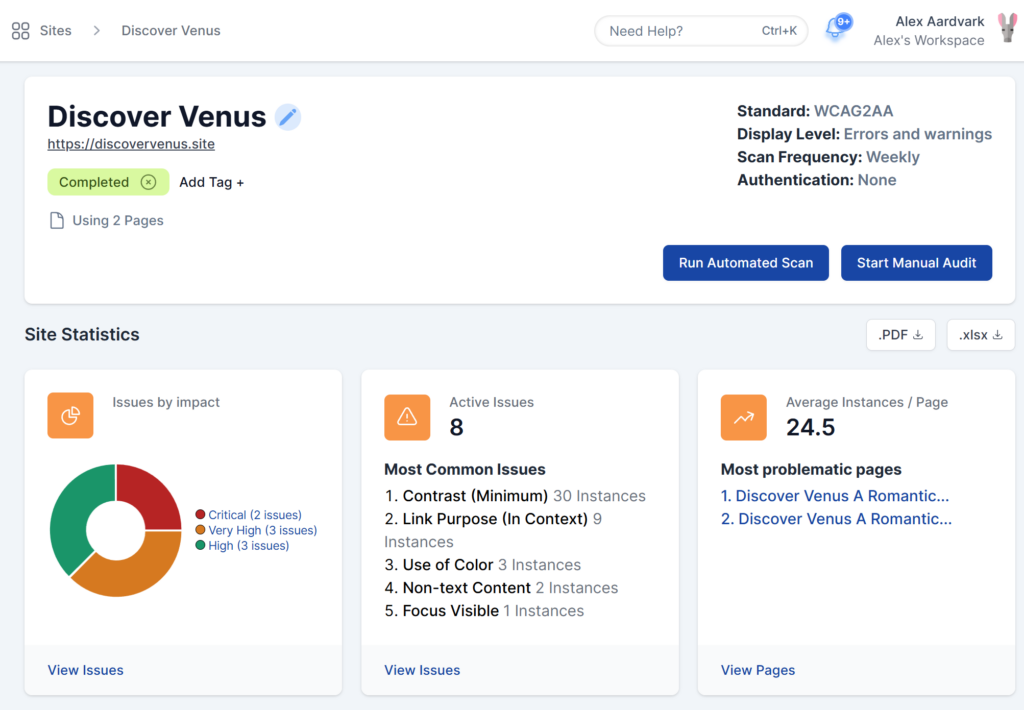Viewport: 1024px width, 710px height.
Task: Click View Issues under Issues by impact
Action: tap(85, 670)
